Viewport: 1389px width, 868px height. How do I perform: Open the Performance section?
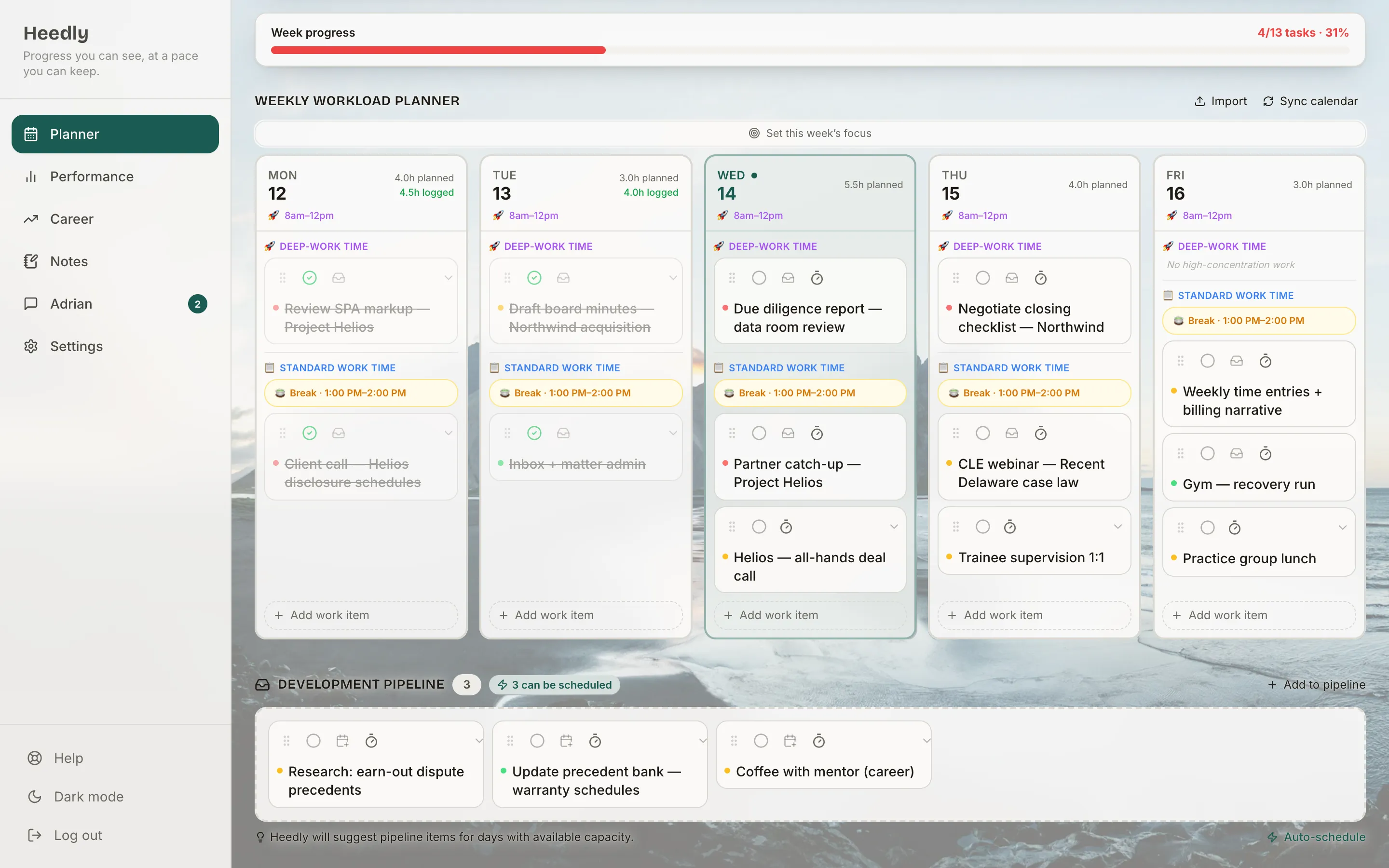tap(115, 177)
